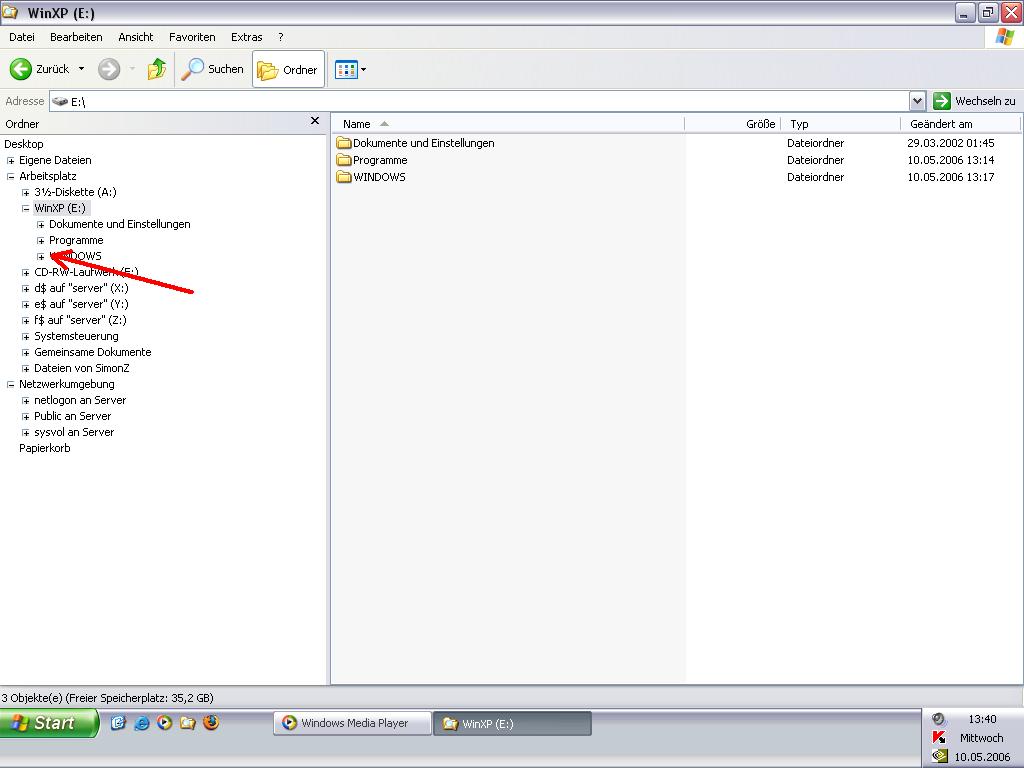1024x768 pixels.
Task: Expand d$ auf "server" (X:) node
Action: [x=25, y=289]
